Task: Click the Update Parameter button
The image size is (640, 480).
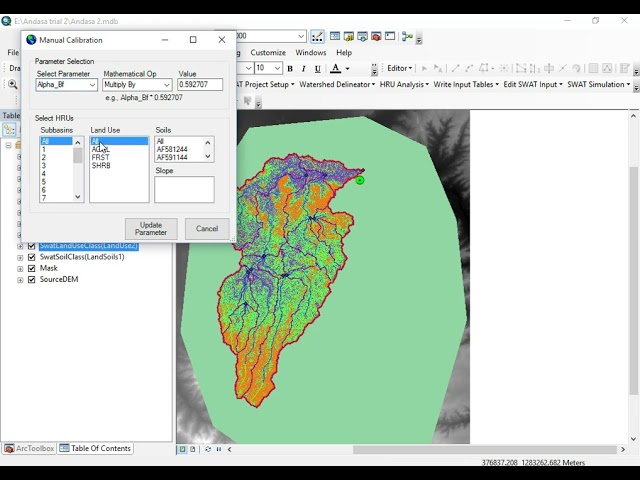Action: click(x=151, y=229)
